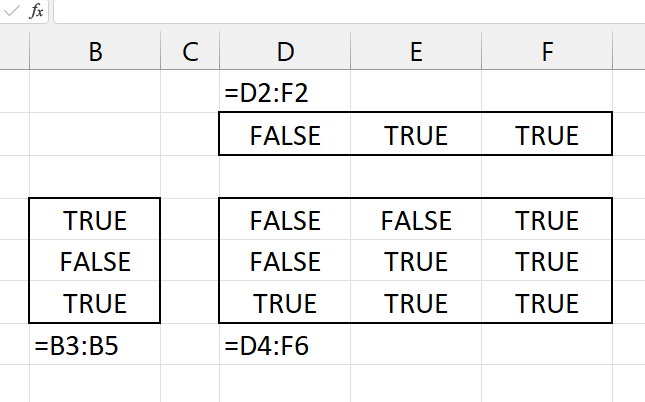Select the column D header
The height and width of the screenshot is (402, 645).
click(x=285, y=51)
